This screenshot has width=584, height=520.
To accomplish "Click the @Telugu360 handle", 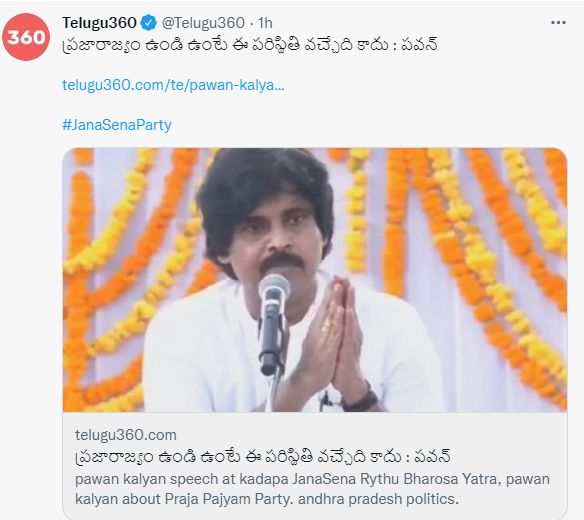I will click(203, 23).
